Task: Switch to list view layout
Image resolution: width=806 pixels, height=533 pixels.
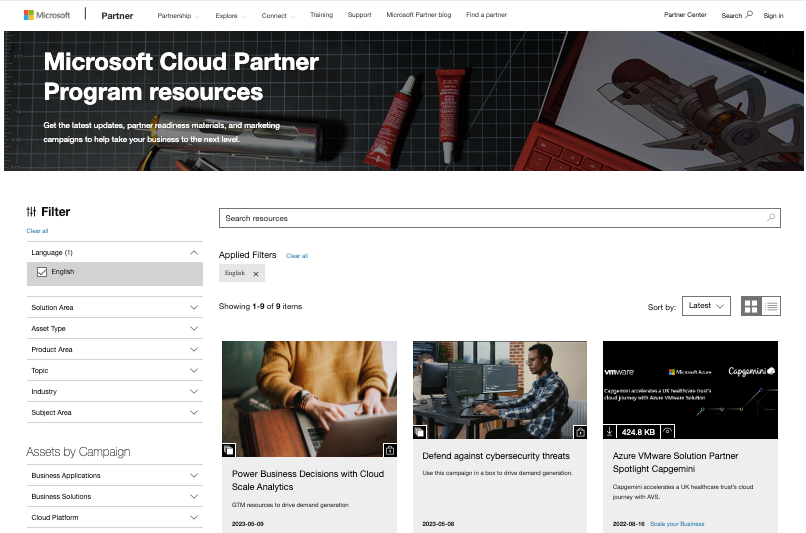Action: click(771, 306)
